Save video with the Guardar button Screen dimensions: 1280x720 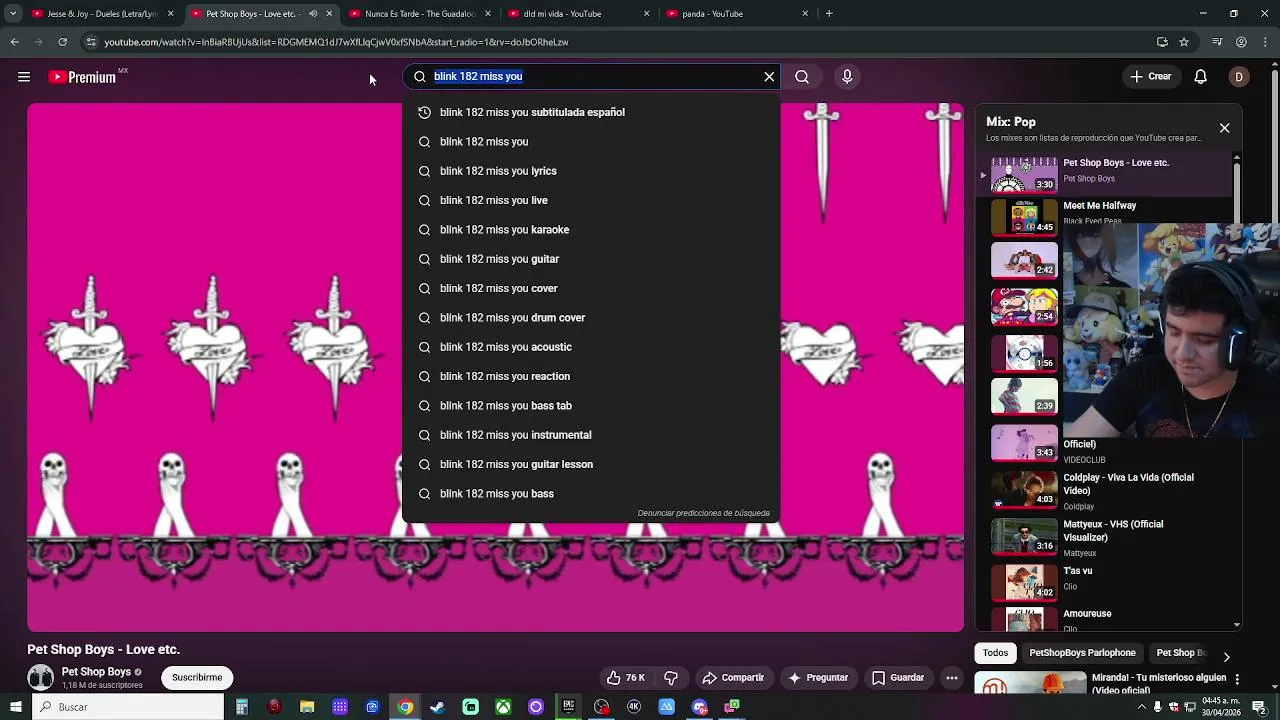[x=898, y=678]
